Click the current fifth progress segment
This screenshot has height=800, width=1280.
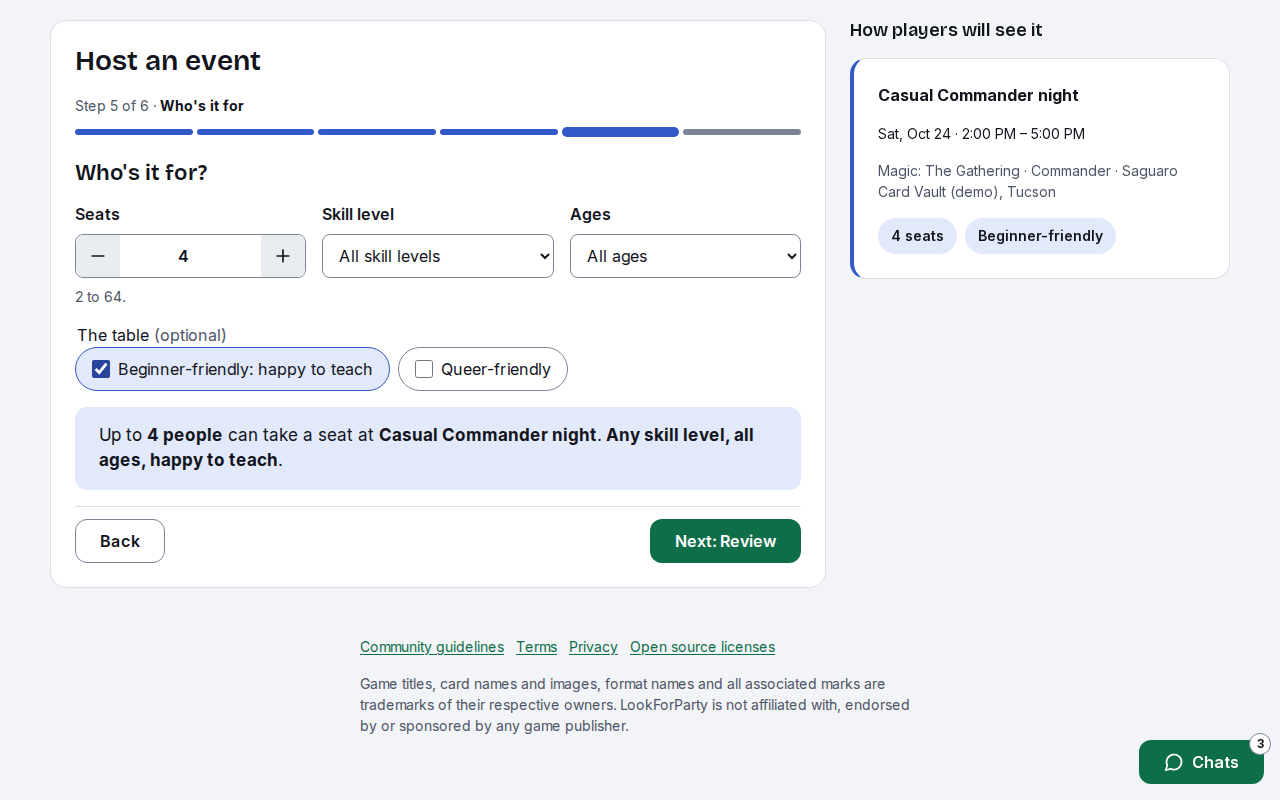click(x=620, y=132)
